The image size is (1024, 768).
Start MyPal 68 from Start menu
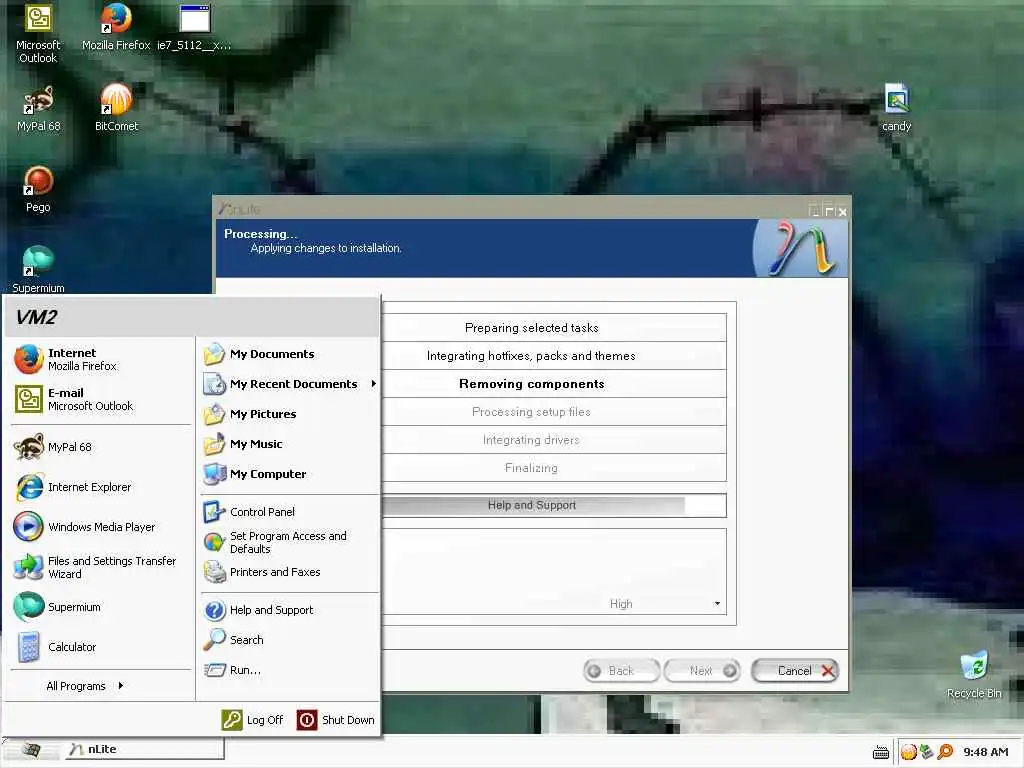tap(101, 447)
